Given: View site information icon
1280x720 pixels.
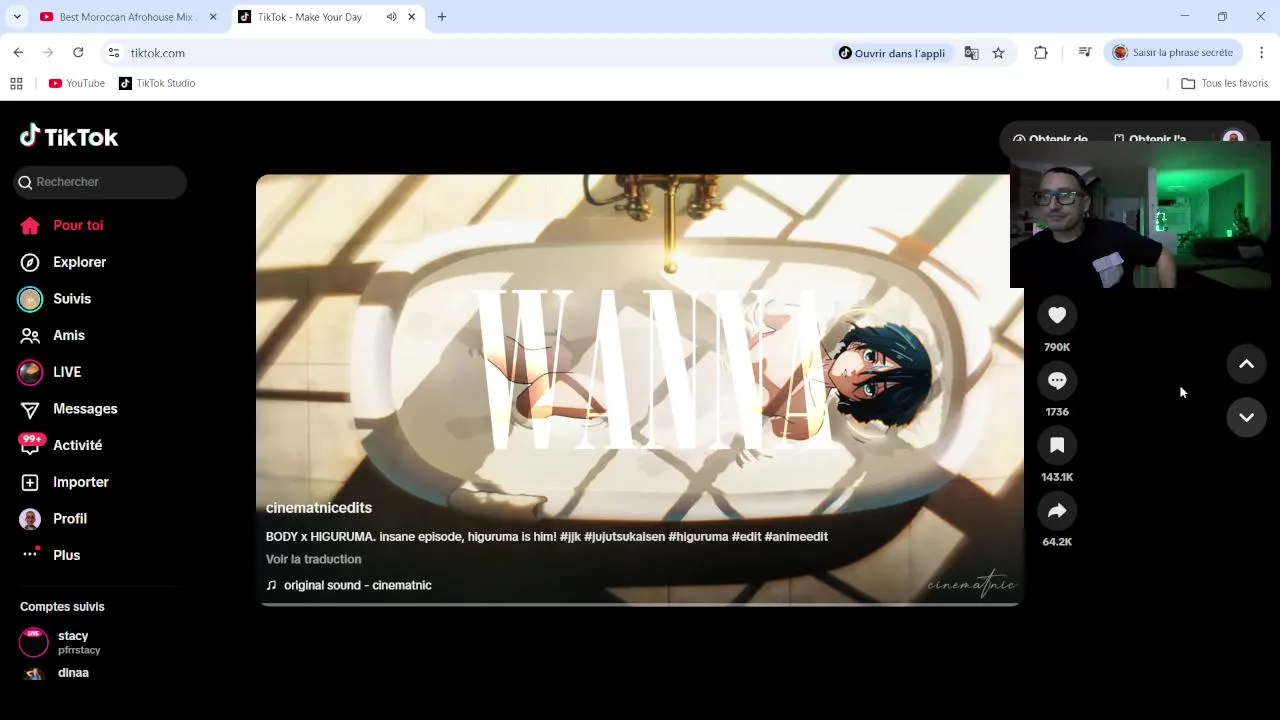Looking at the screenshot, I should [x=114, y=53].
